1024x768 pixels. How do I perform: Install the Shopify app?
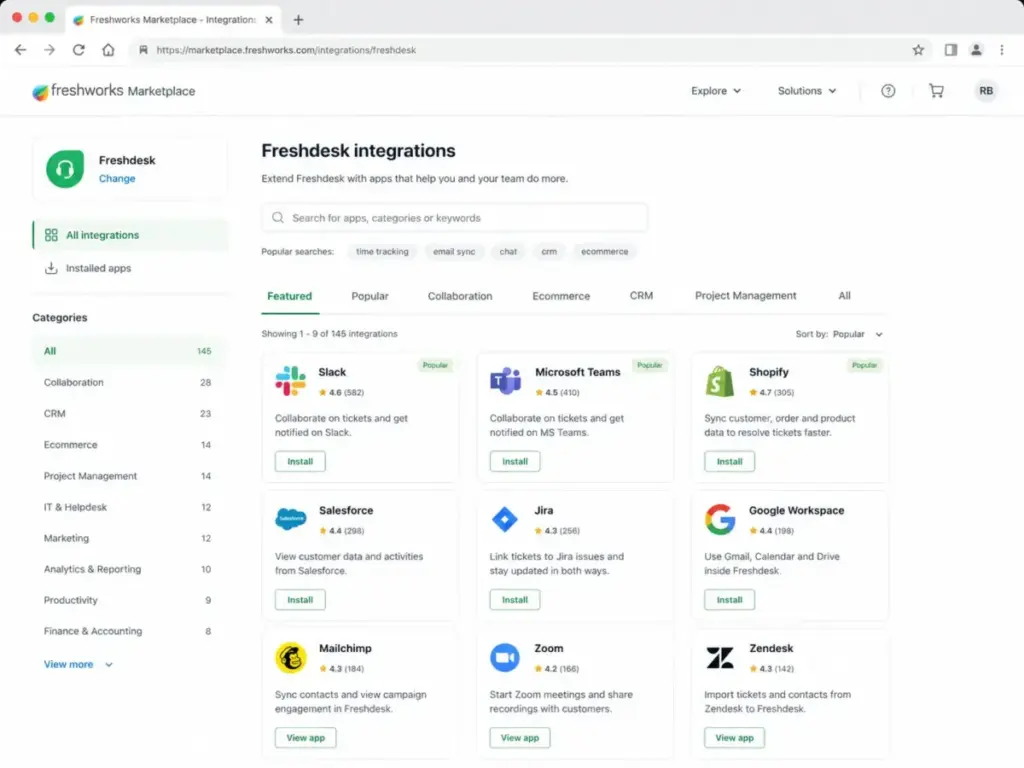pyautogui.click(x=729, y=461)
